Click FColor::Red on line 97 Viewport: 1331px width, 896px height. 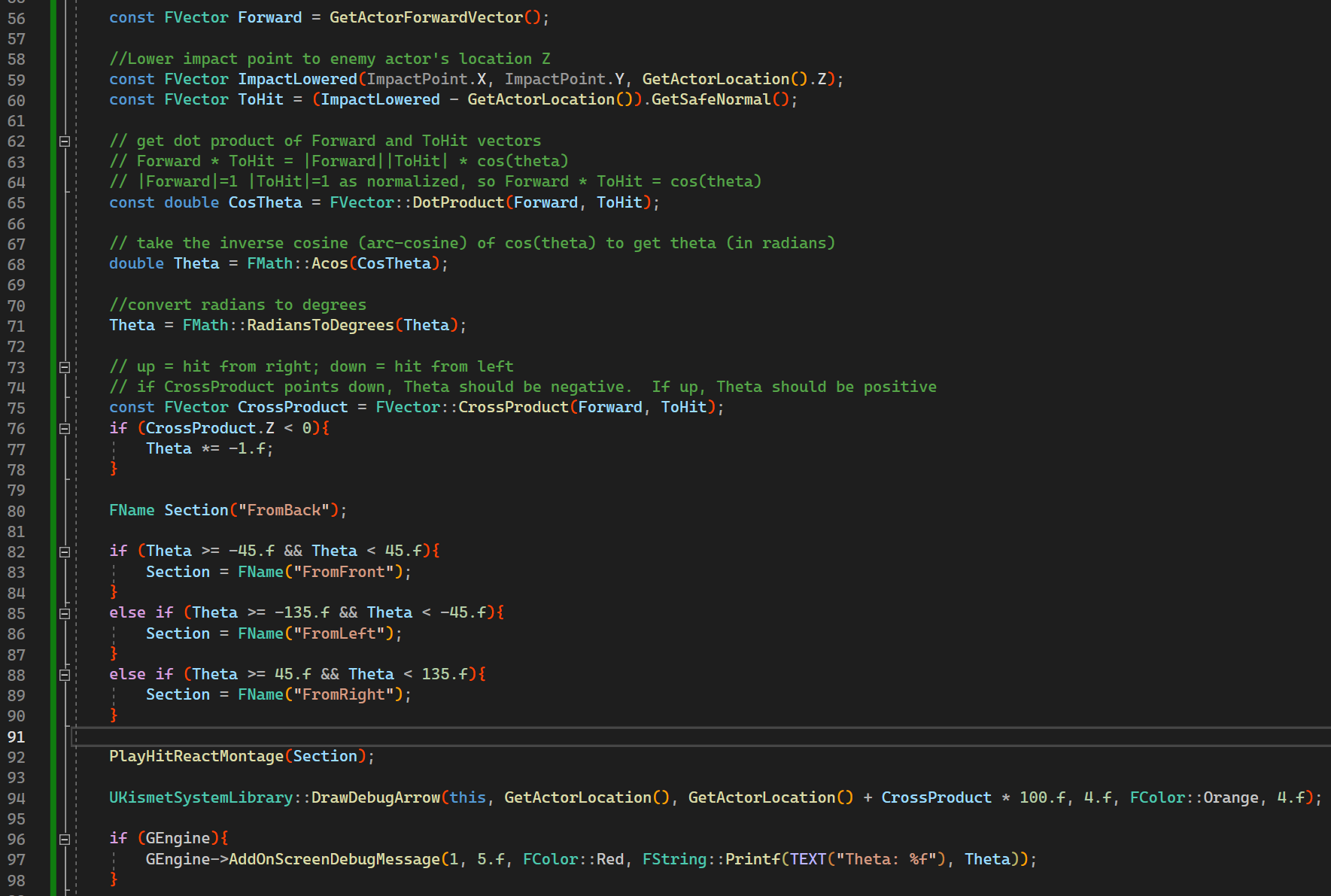click(573, 859)
